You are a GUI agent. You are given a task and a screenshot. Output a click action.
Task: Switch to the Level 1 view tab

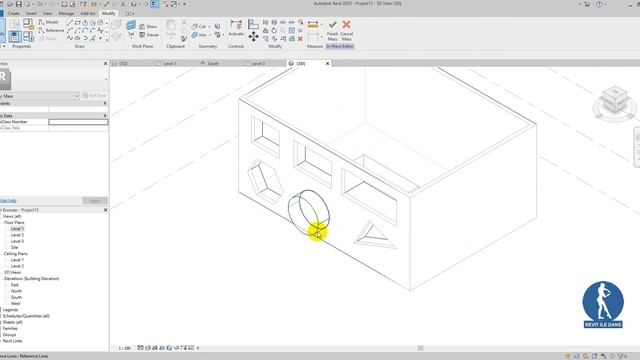(169, 64)
